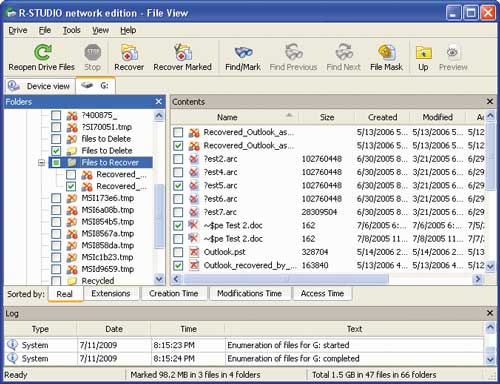The width and height of the screenshot is (500, 384).
Task: Click the icon of ?est6.arc file
Action: pos(194,199)
